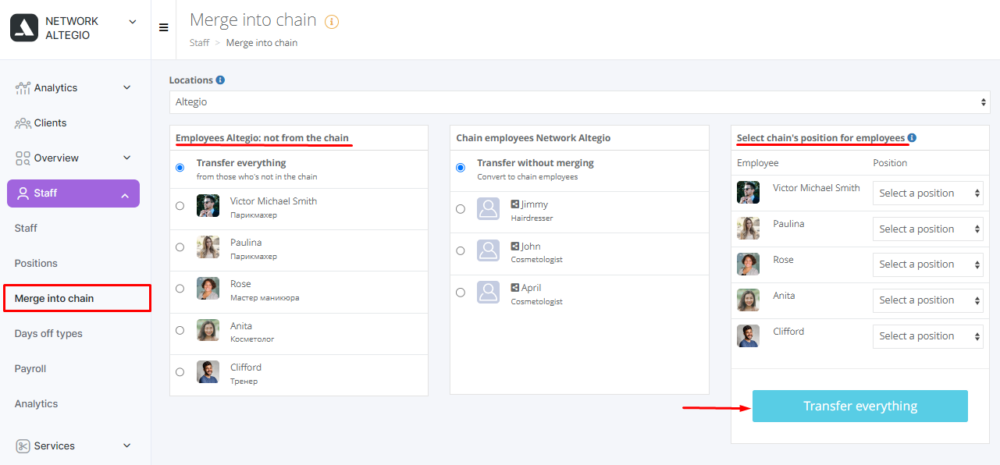Click the Altegio logo icon

[24, 28]
